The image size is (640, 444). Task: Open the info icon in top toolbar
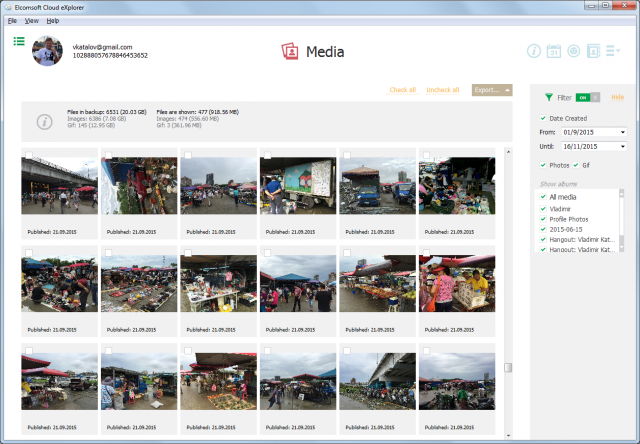tap(534, 51)
